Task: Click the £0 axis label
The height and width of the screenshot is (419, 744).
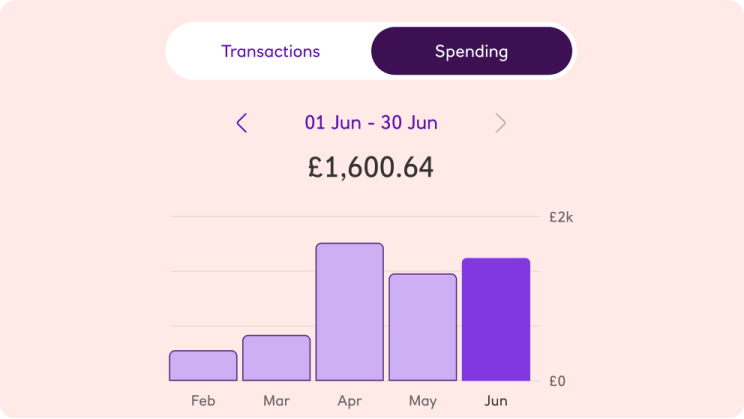Action: [558, 381]
